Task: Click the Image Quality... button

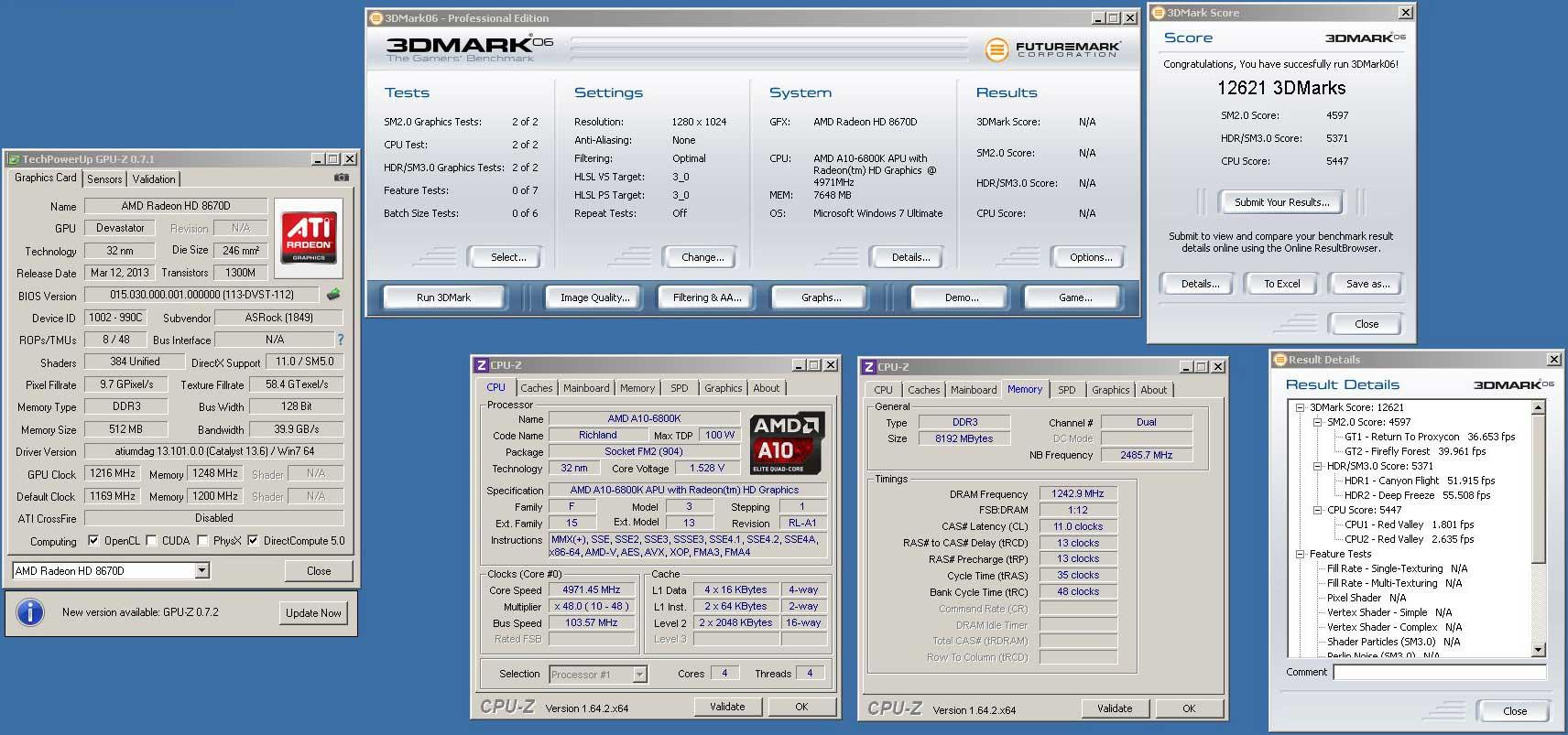Action: (595, 297)
